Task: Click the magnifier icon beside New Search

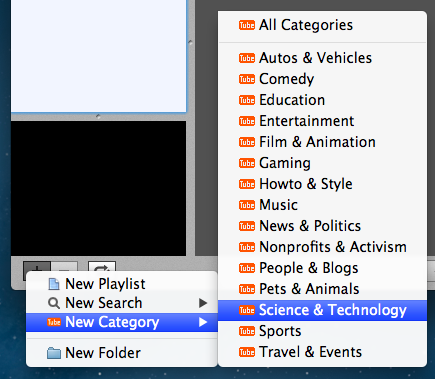Action: [54, 303]
